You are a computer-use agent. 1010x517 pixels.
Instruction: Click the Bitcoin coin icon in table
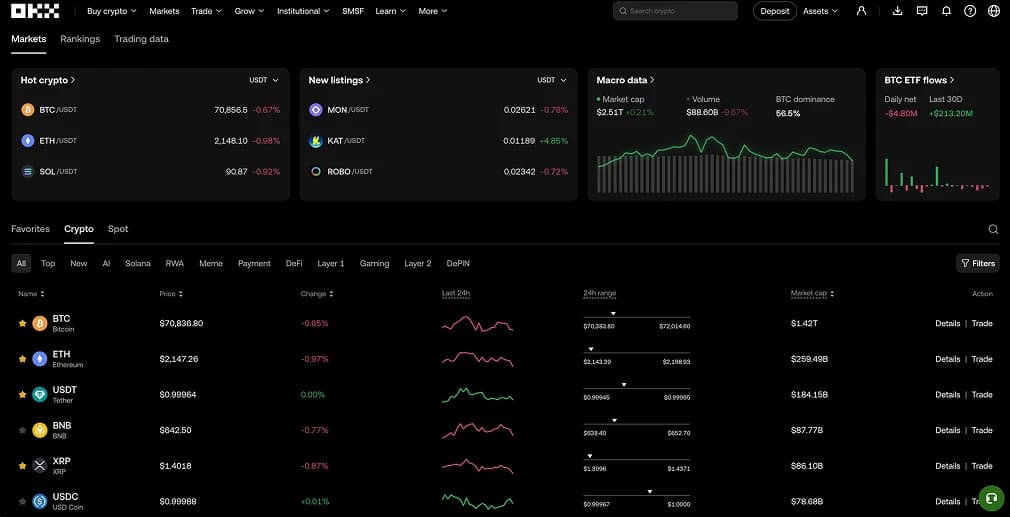pyautogui.click(x=40, y=323)
